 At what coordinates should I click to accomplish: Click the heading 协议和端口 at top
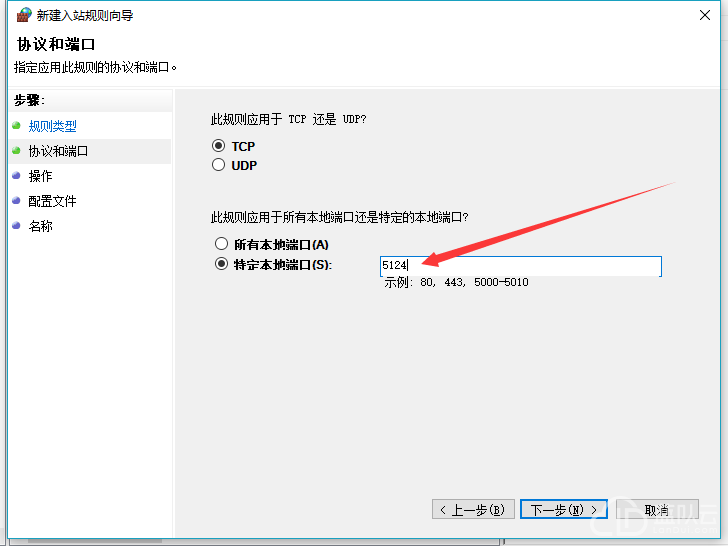click(x=56, y=45)
